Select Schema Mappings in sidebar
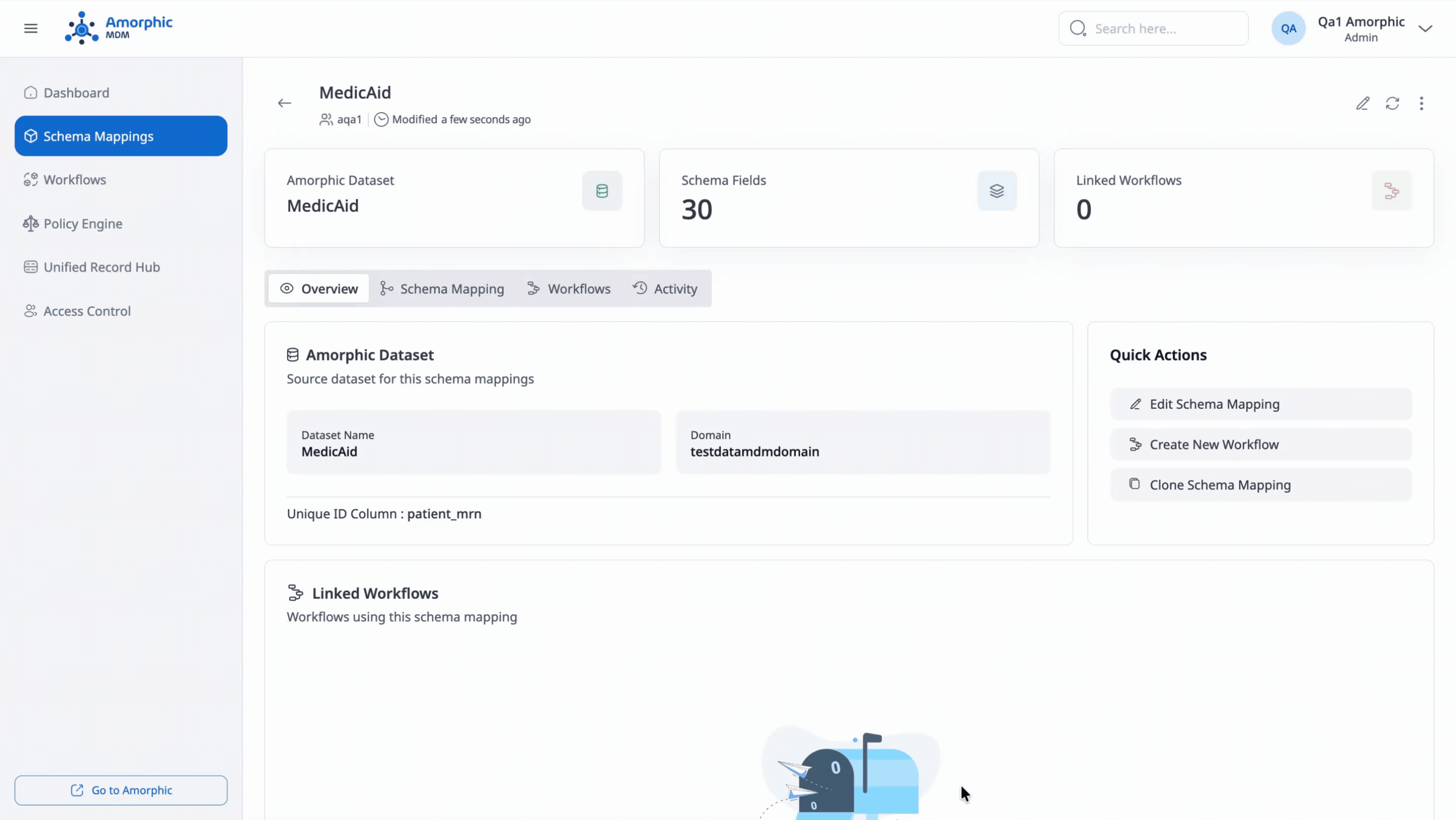 coord(121,136)
